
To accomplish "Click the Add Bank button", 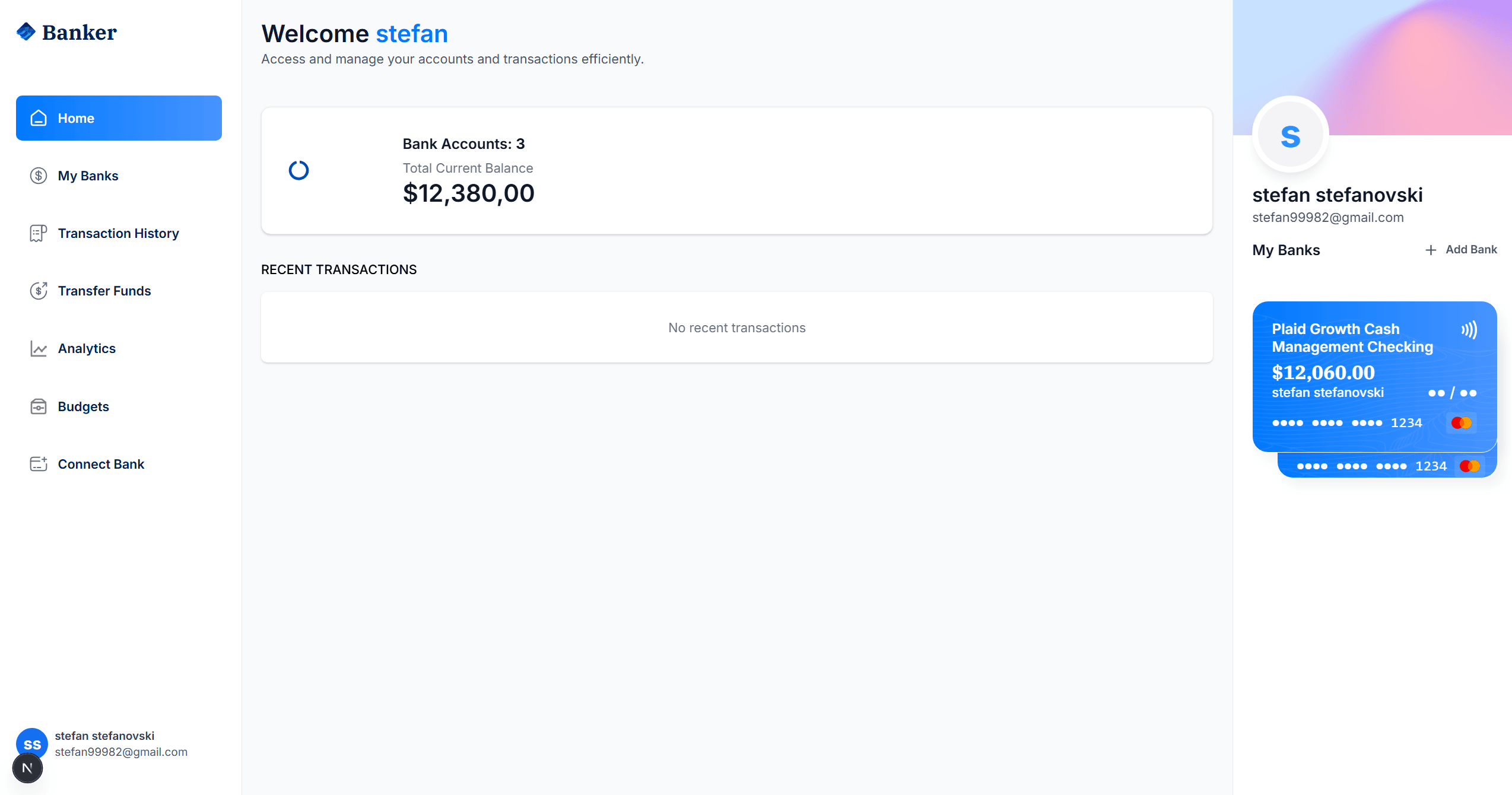I will click(1461, 250).
